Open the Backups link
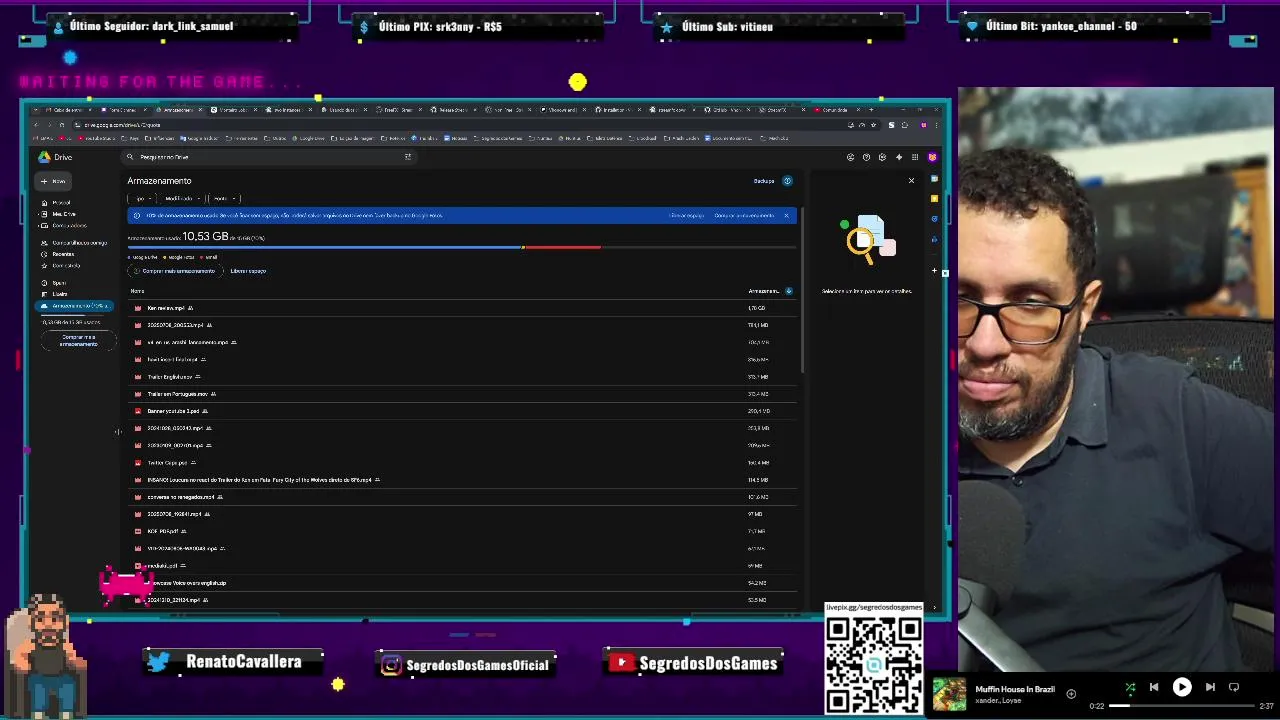The width and height of the screenshot is (1280, 720). 764,181
